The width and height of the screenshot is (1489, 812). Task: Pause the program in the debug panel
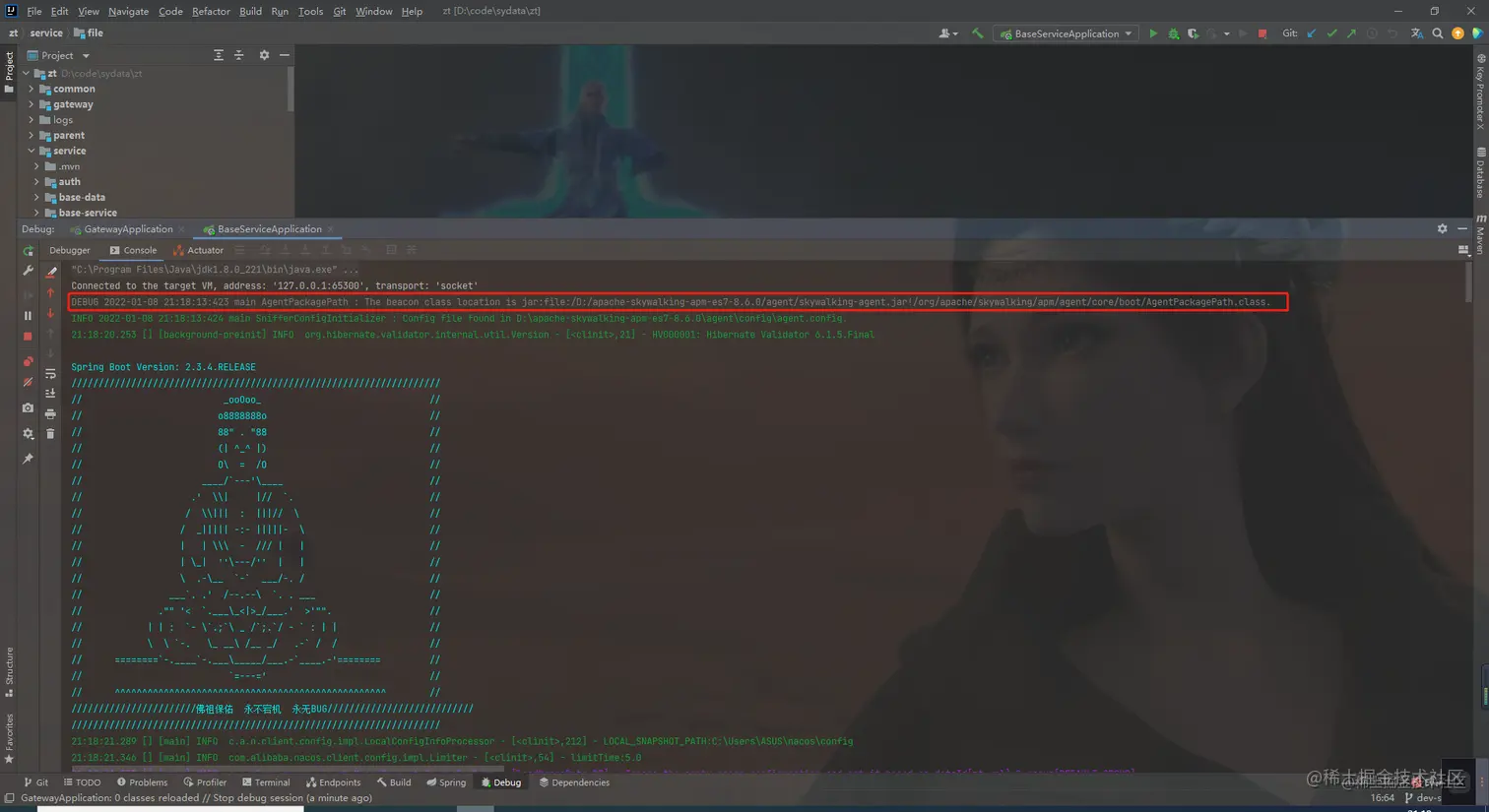click(x=28, y=316)
